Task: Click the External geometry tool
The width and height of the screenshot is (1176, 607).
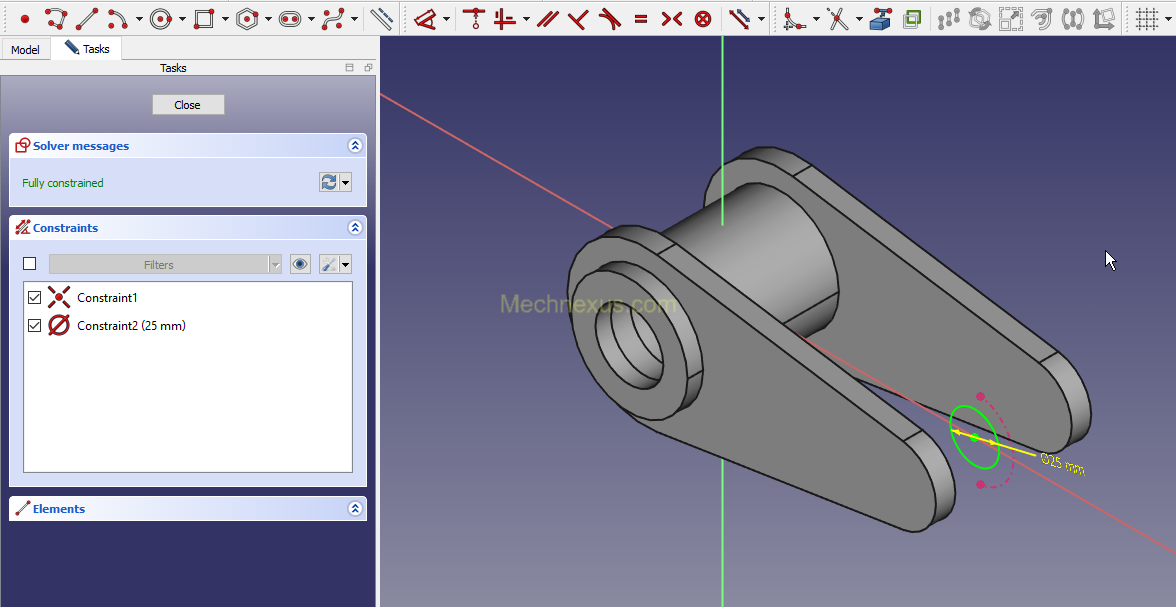Action: click(x=881, y=18)
